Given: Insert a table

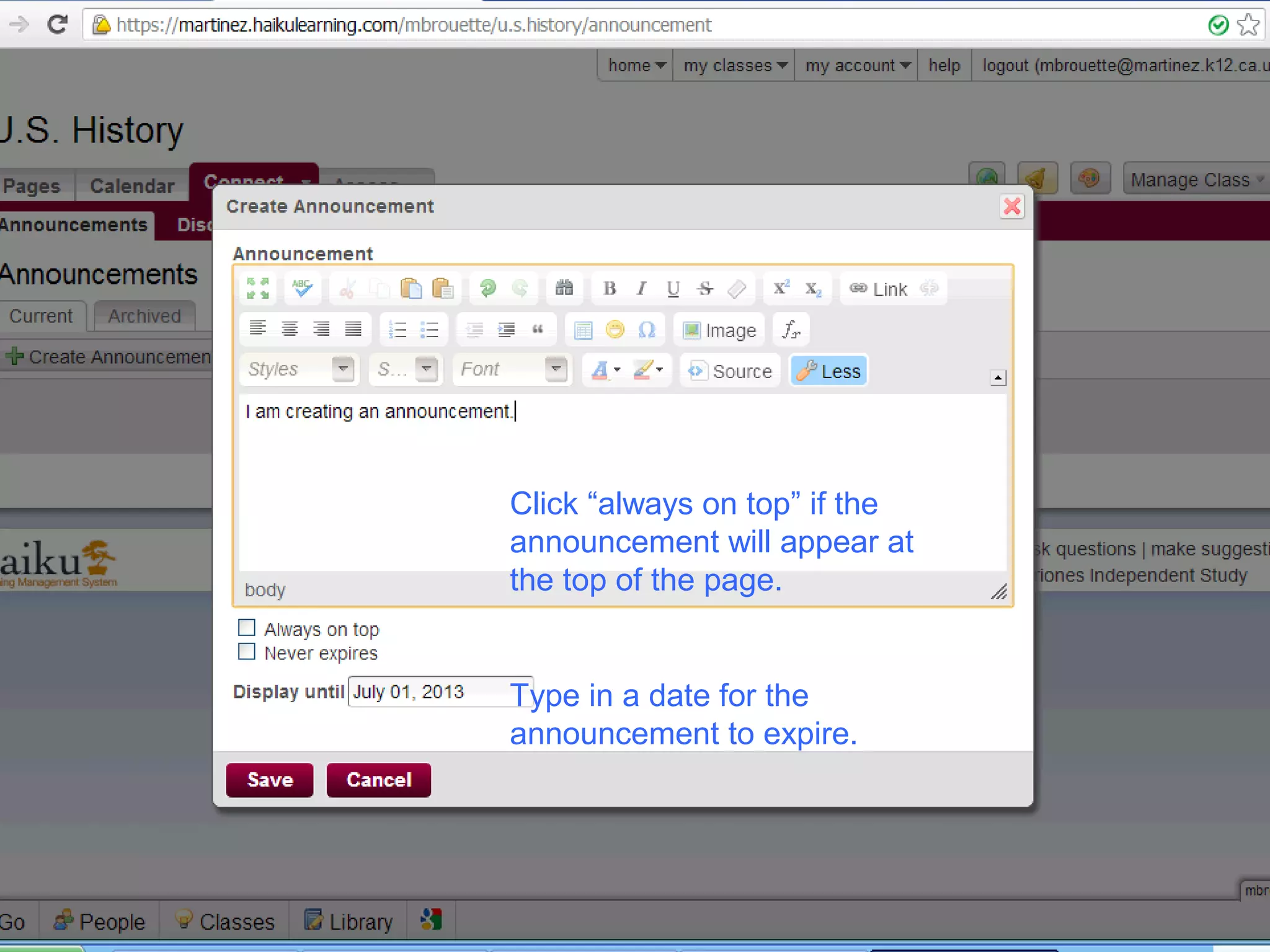Looking at the screenshot, I should (x=583, y=329).
